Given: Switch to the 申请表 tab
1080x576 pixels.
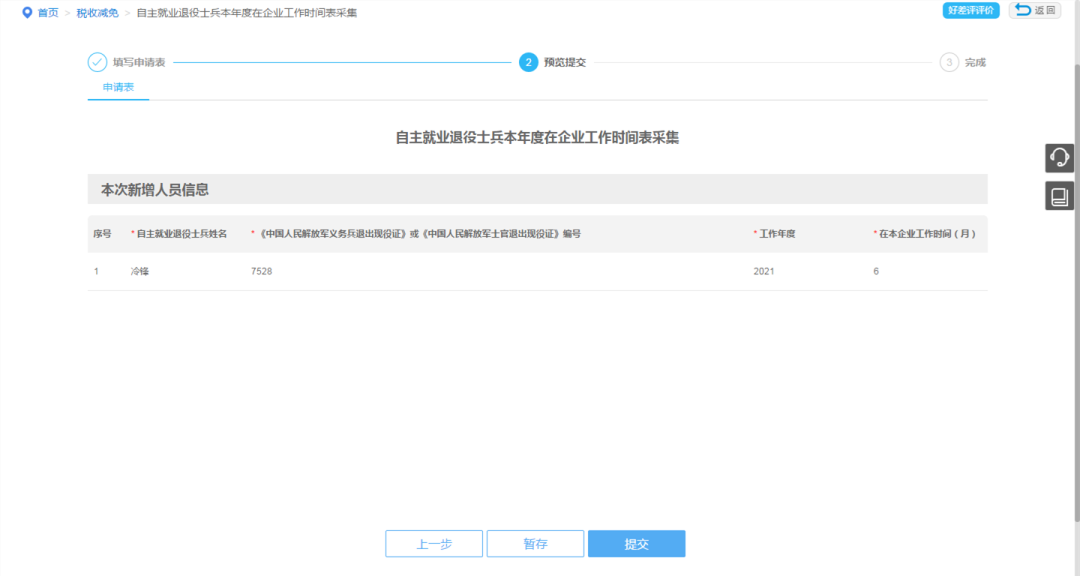Looking at the screenshot, I should point(118,88).
